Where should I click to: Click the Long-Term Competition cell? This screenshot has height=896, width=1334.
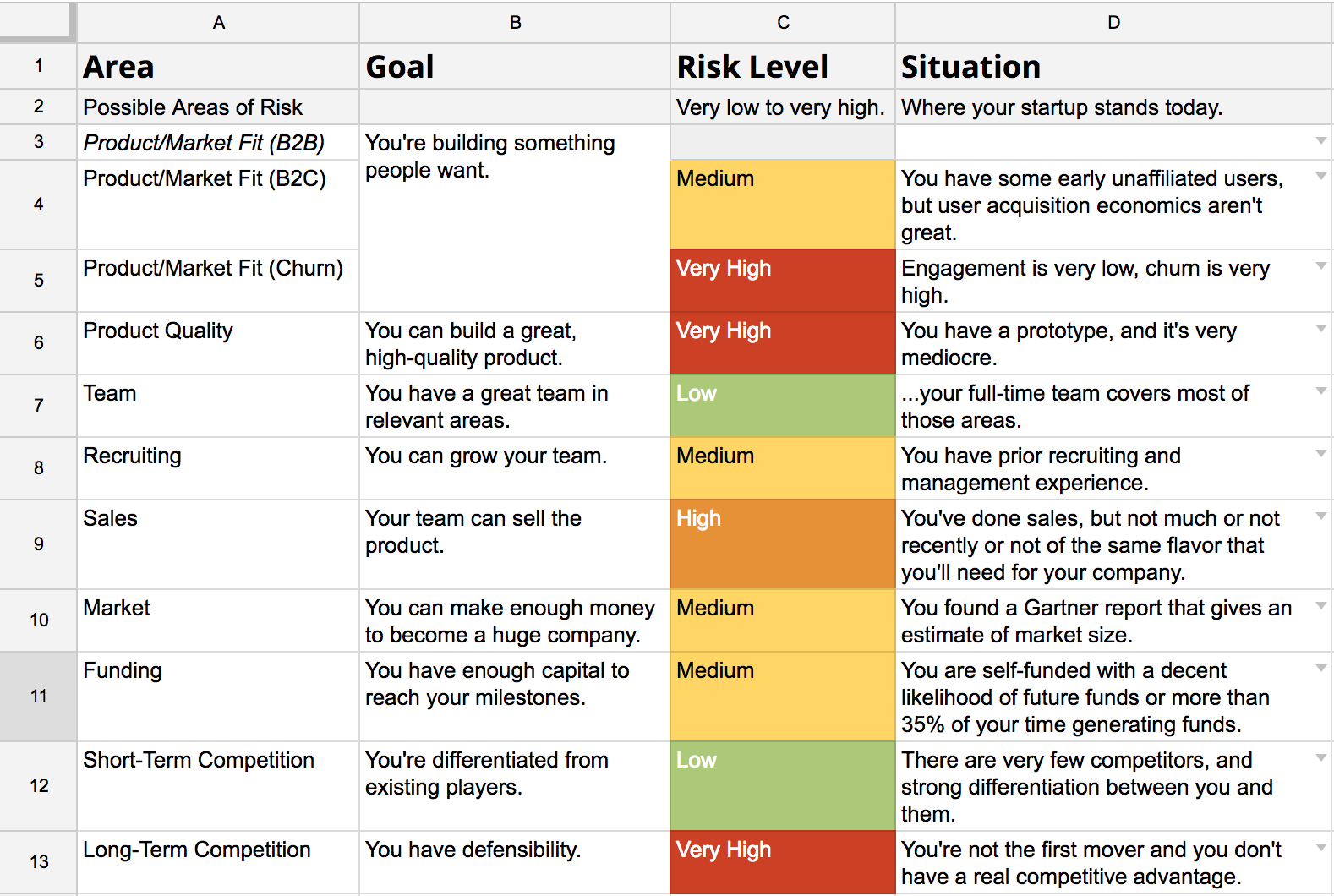(218, 862)
